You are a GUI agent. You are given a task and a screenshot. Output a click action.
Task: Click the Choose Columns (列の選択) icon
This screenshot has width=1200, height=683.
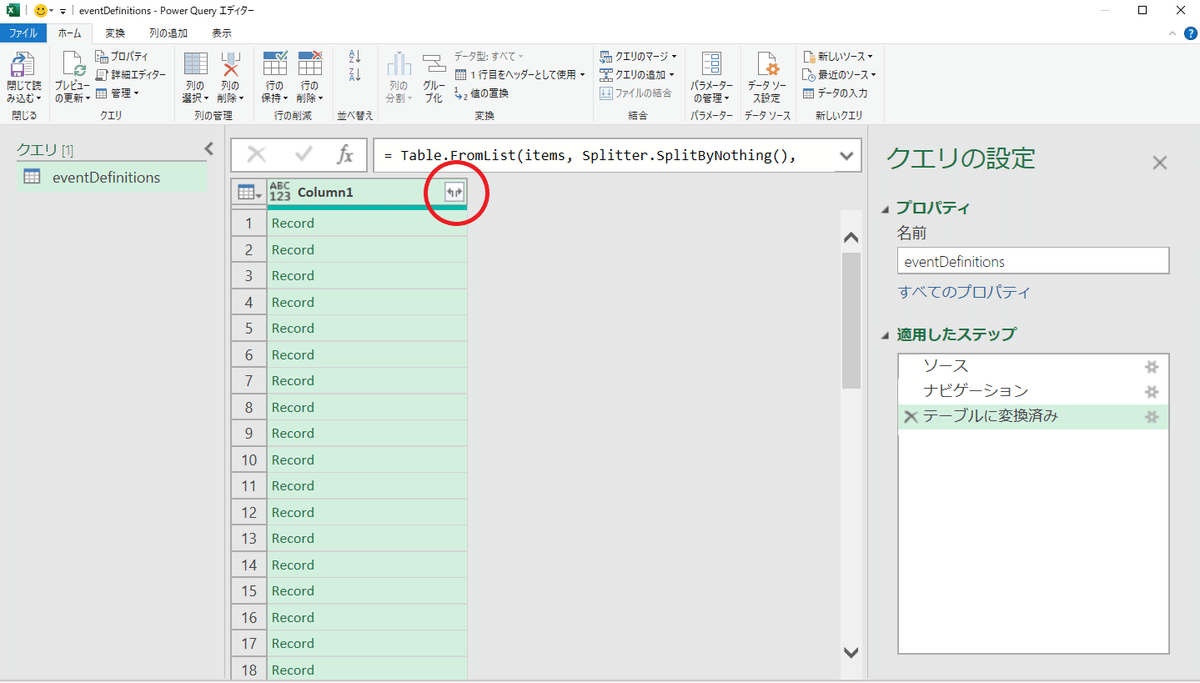(195, 64)
